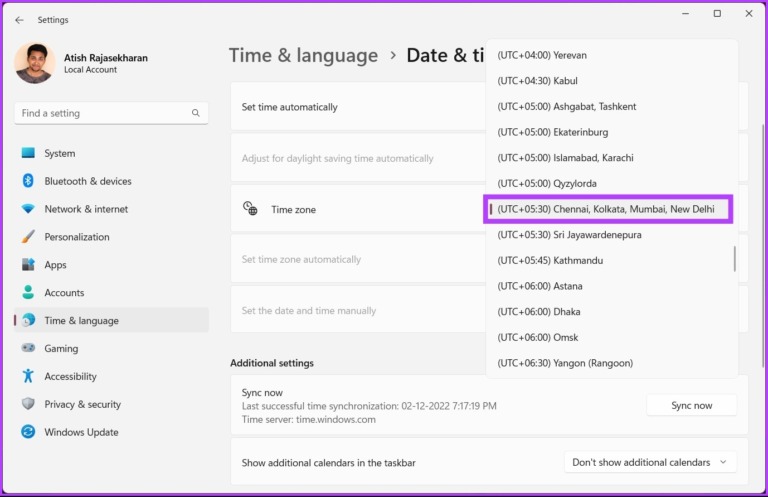This screenshot has width=768, height=497.
Task: Choose (UTC+06:00) Omsk
Action: tap(611, 337)
